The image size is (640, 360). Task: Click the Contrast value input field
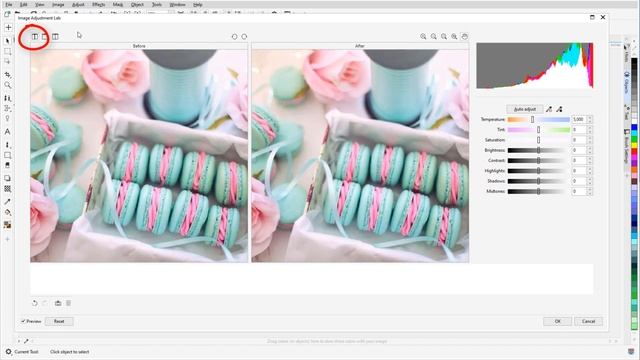(579, 160)
